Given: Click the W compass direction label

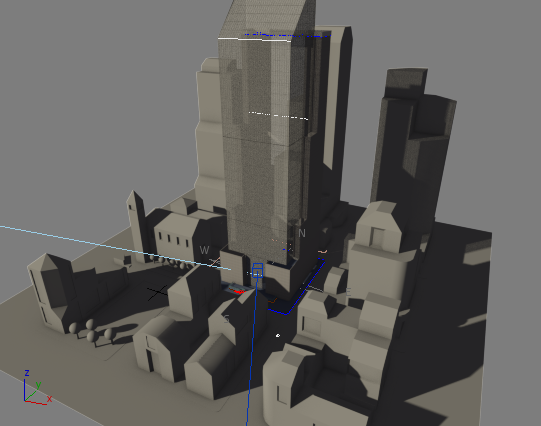Looking at the screenshot, I should tap(205, 250).
